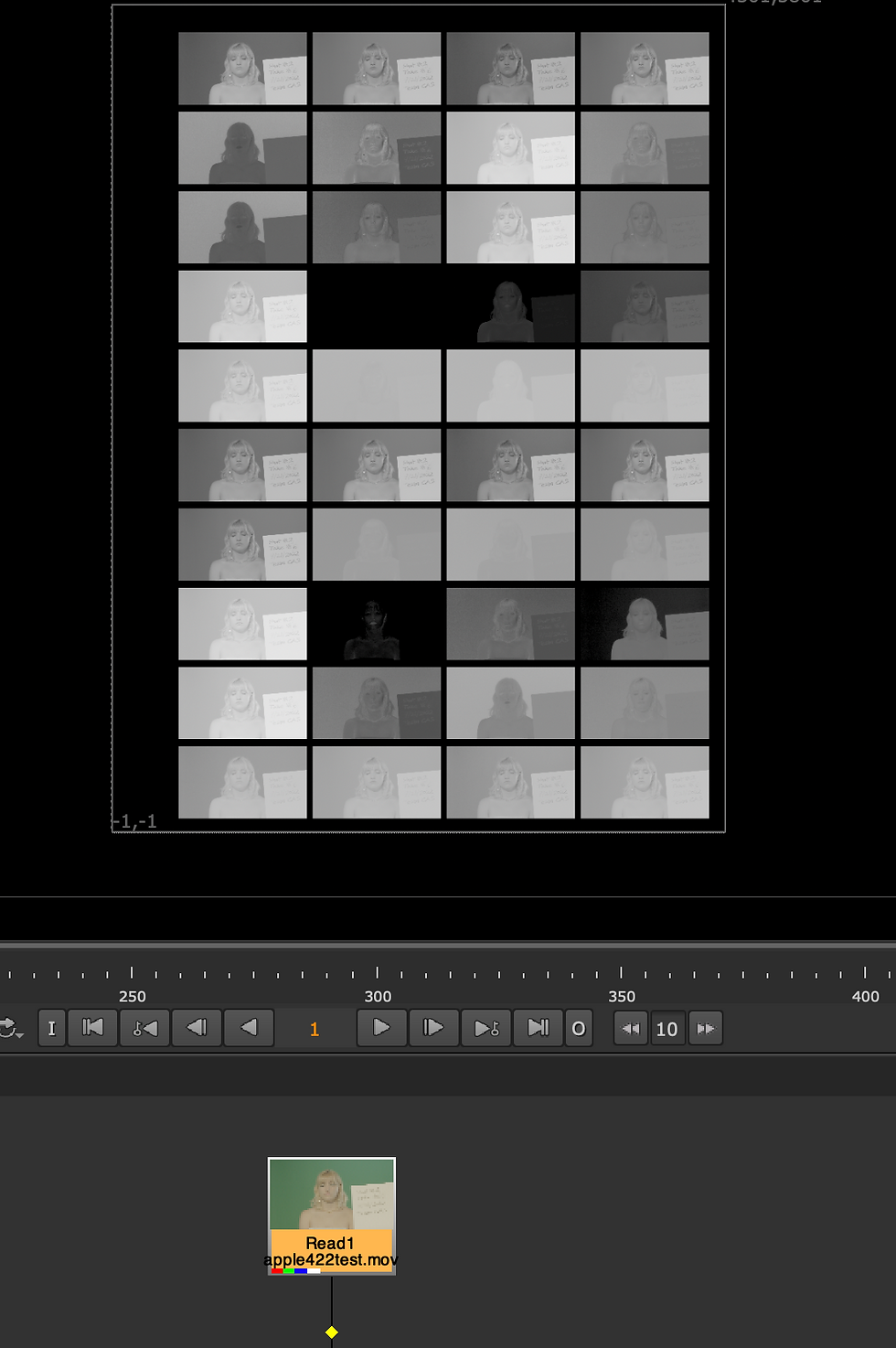Skip backward by frame increment
The width and height of the screenshot is (896, 1348).
[631, 1029]
